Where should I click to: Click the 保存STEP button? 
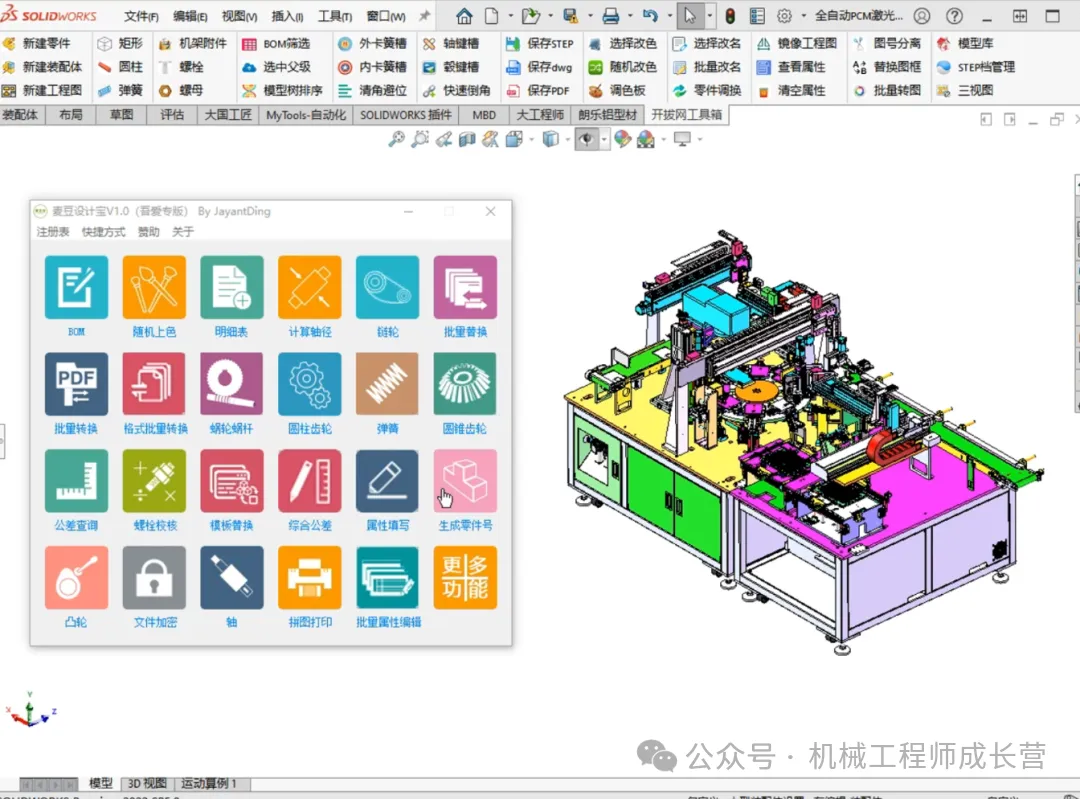(x=540, y=43)
